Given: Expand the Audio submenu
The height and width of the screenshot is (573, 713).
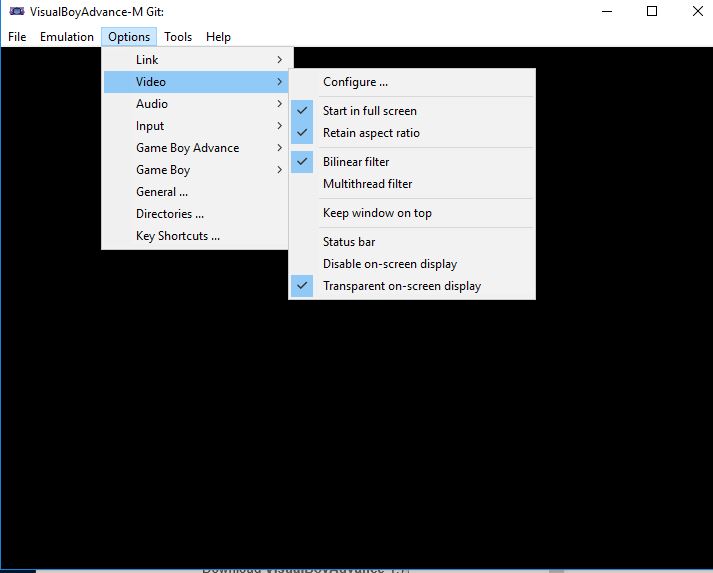Looking at the screenshot, I should tap(196, 104).
